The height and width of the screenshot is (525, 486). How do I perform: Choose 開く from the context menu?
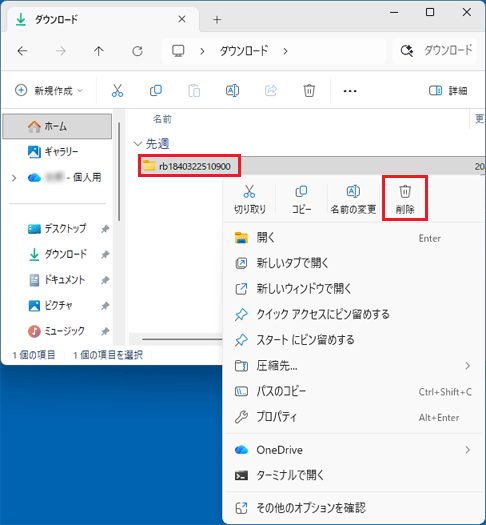[x=354, y=238]
